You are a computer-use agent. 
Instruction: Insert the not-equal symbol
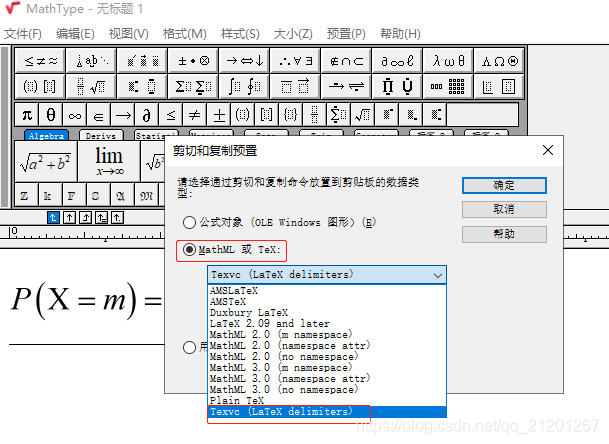(x=195, y=115)
